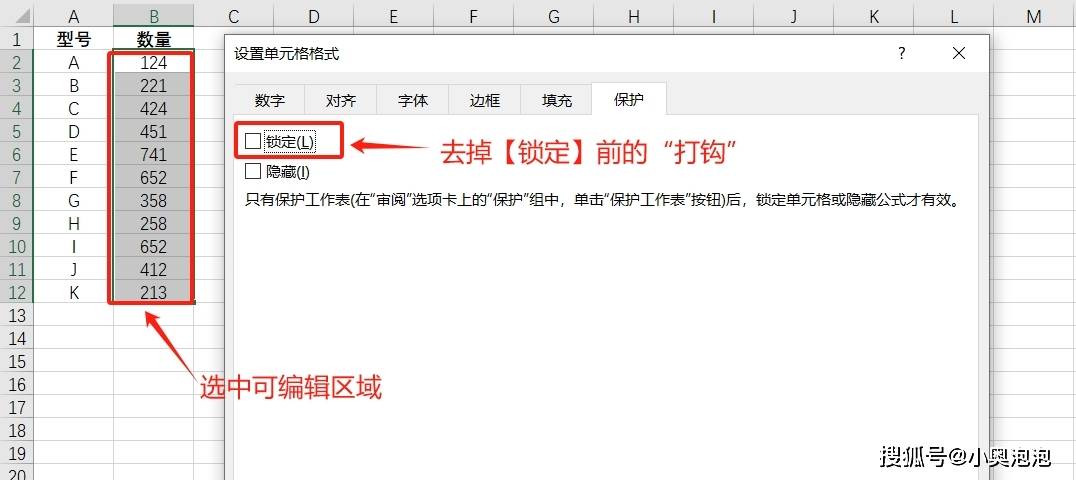The width and height of the screenshot is (1076, 480).
Task: Select row 19 header
Action: [16, 453]
